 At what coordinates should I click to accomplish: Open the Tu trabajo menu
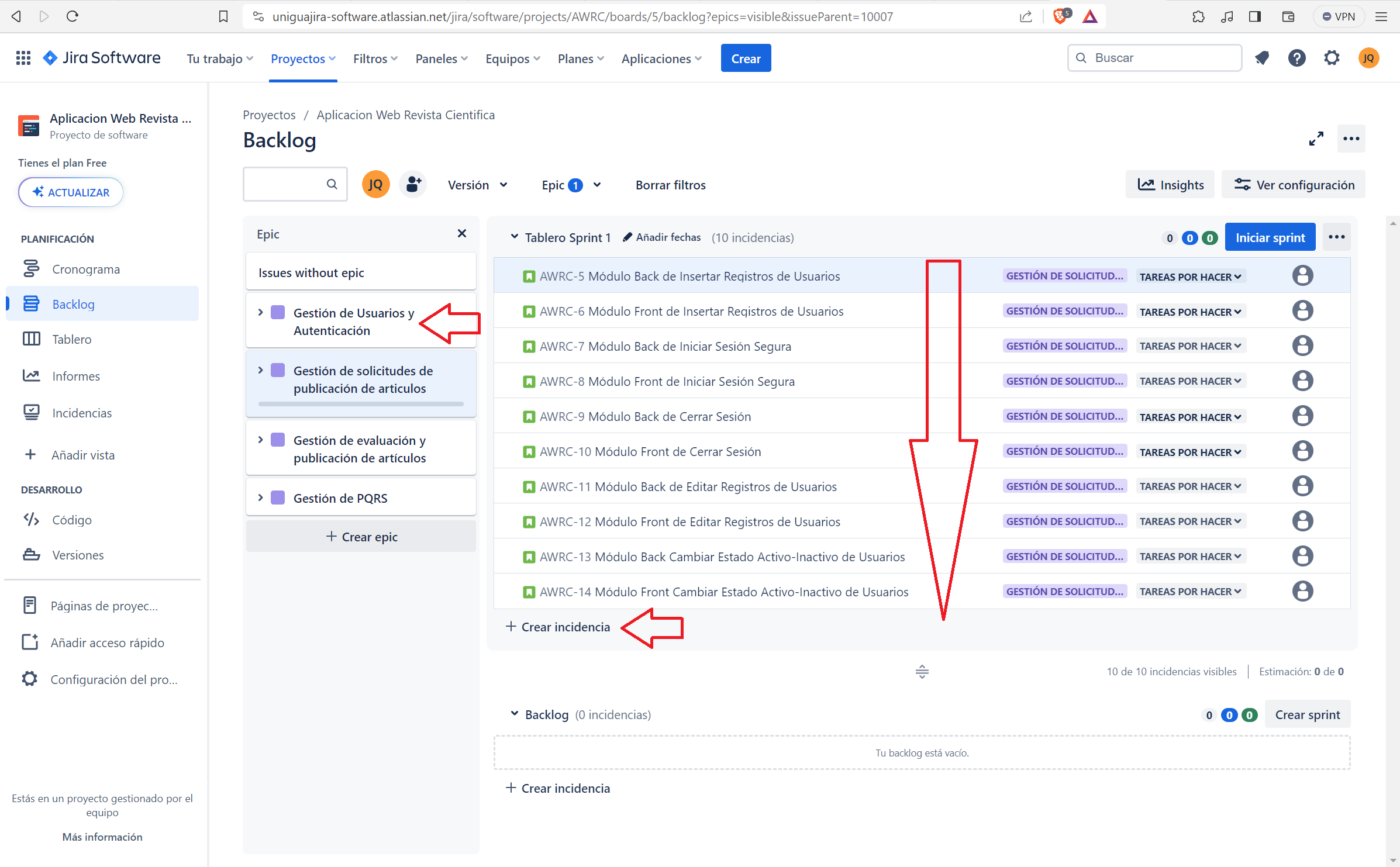(x=220, y=58)
